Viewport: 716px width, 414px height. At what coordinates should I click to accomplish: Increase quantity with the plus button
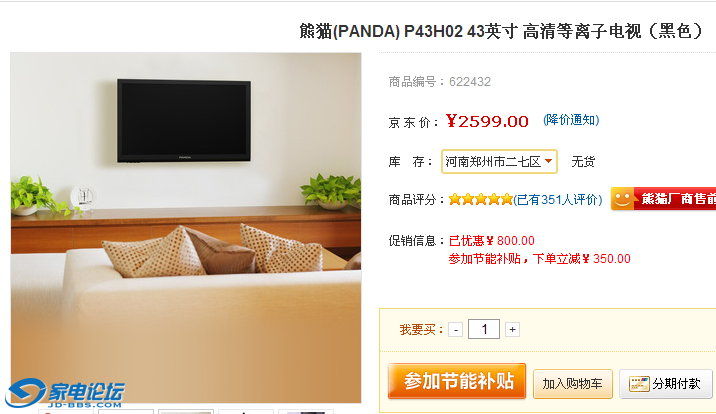tap(512, 330)
